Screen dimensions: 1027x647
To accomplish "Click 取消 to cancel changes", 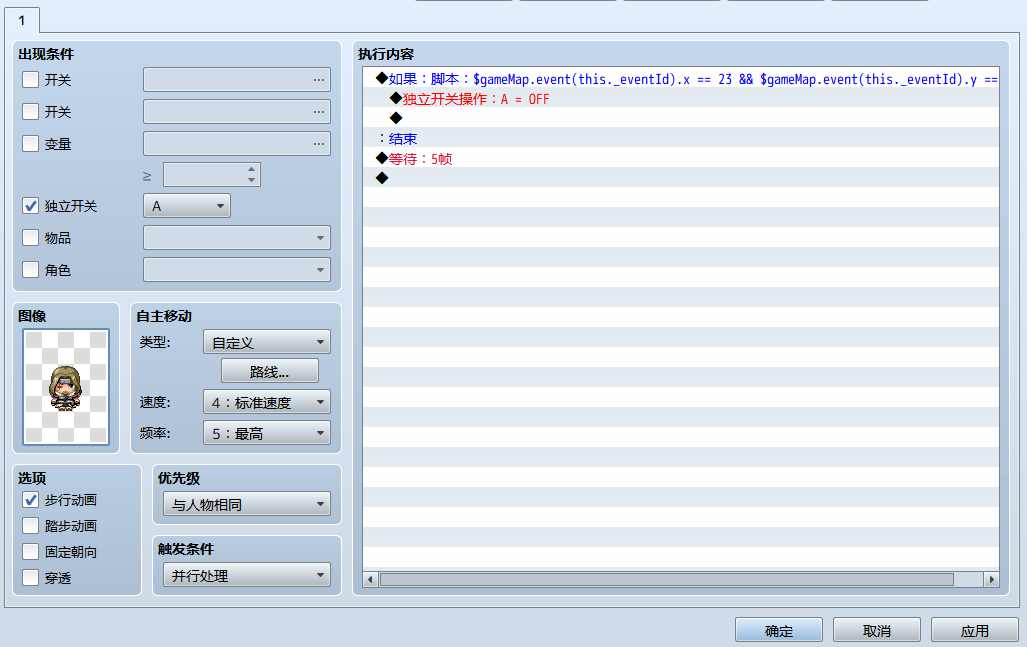I will [x=877, y=630].
